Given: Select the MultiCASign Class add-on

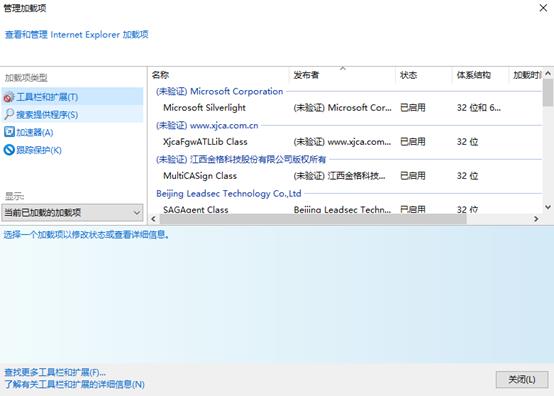Looking at the screenshot, I should pos(200,176).
